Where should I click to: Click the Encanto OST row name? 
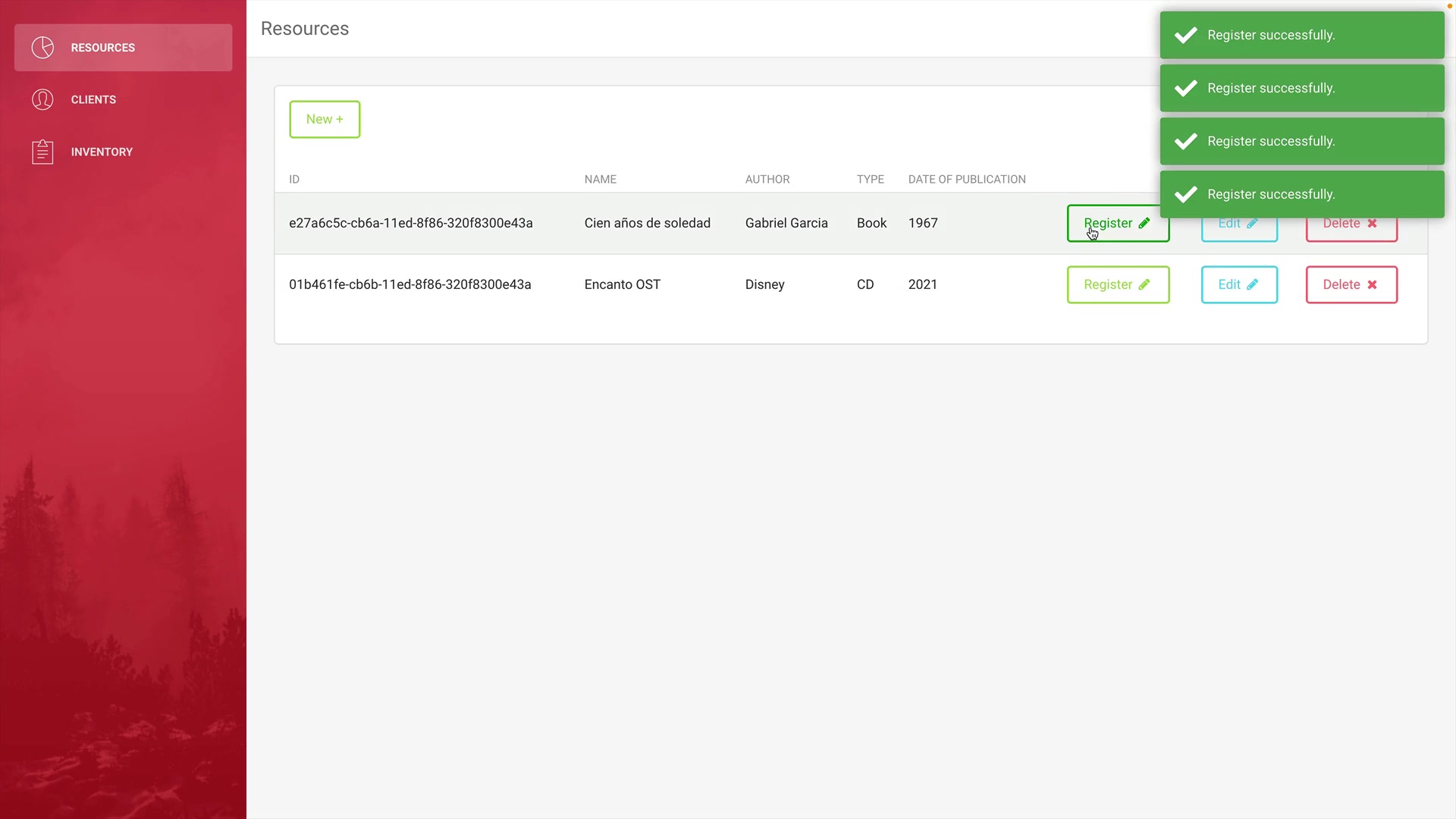coord(622,284)
